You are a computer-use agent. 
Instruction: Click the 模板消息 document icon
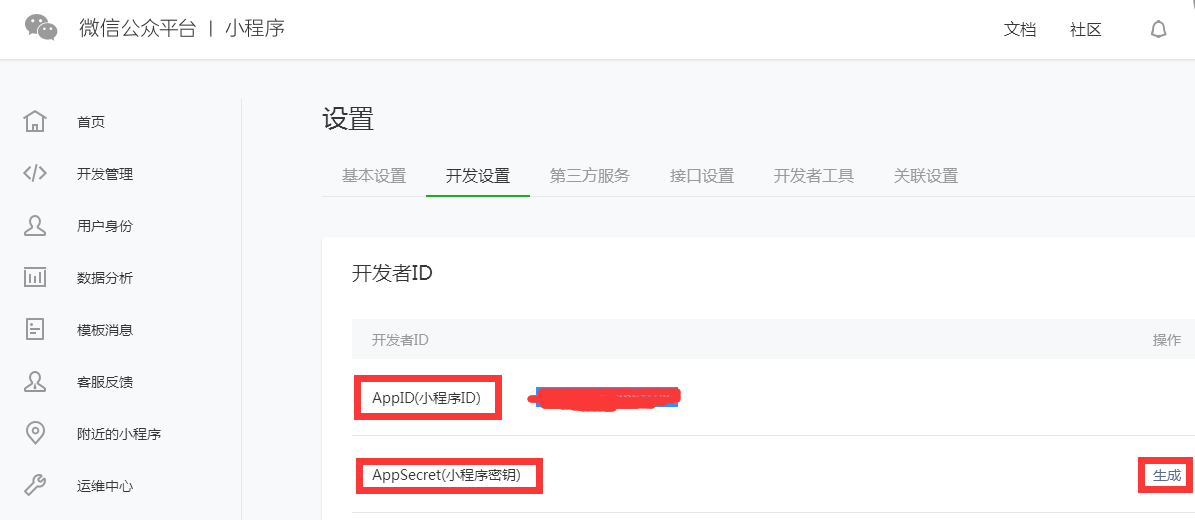coord(35,330)
